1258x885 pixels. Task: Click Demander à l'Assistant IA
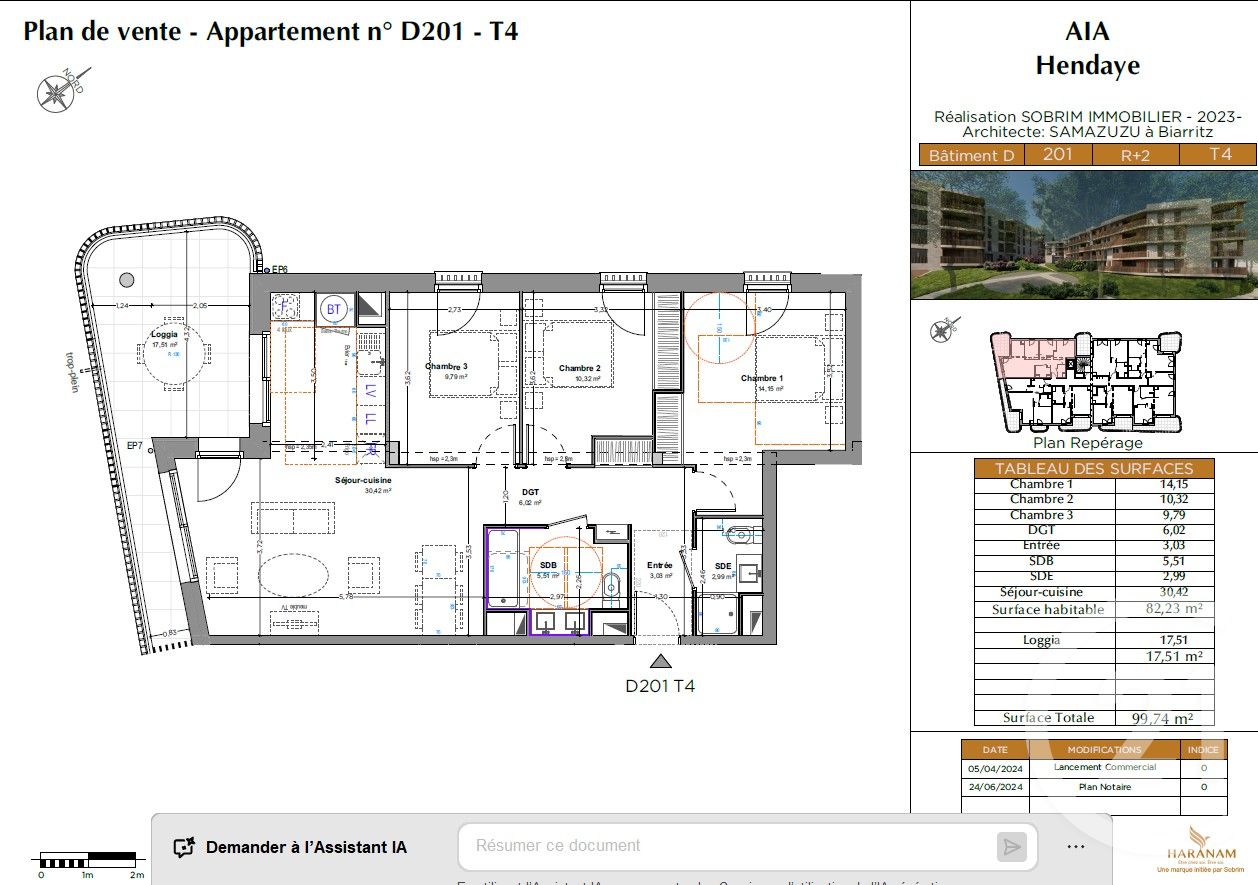(x=305, y=846)
